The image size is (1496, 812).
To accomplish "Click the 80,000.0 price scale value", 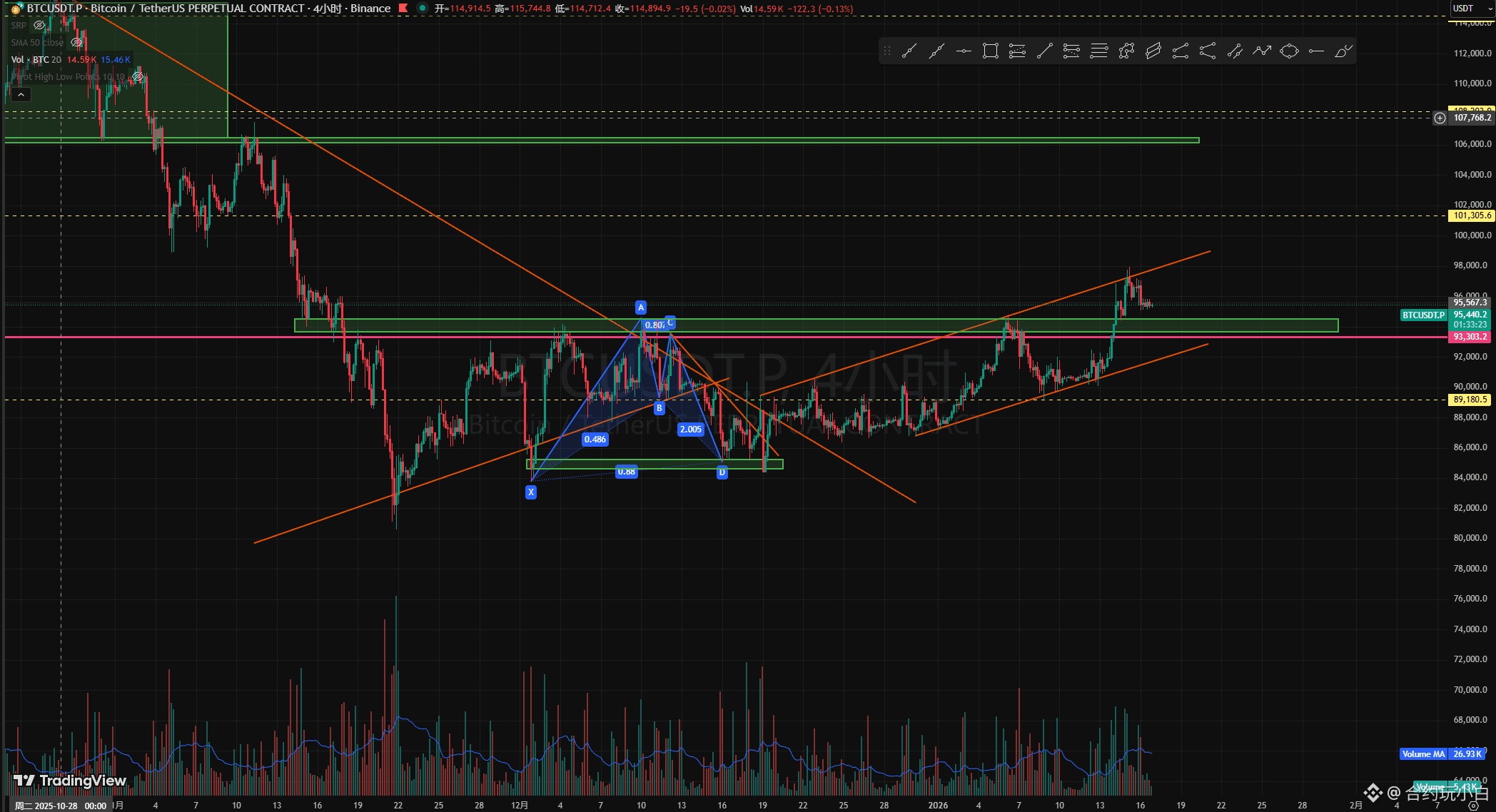I will tap(1470, 538).
